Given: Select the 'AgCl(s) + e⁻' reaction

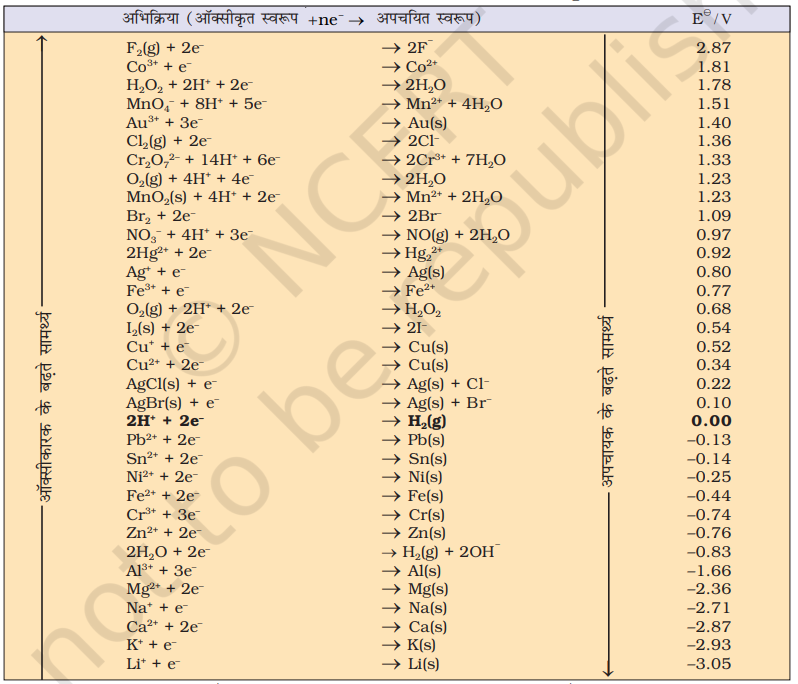Looking at the screenshot, I should tap(172, 384).
